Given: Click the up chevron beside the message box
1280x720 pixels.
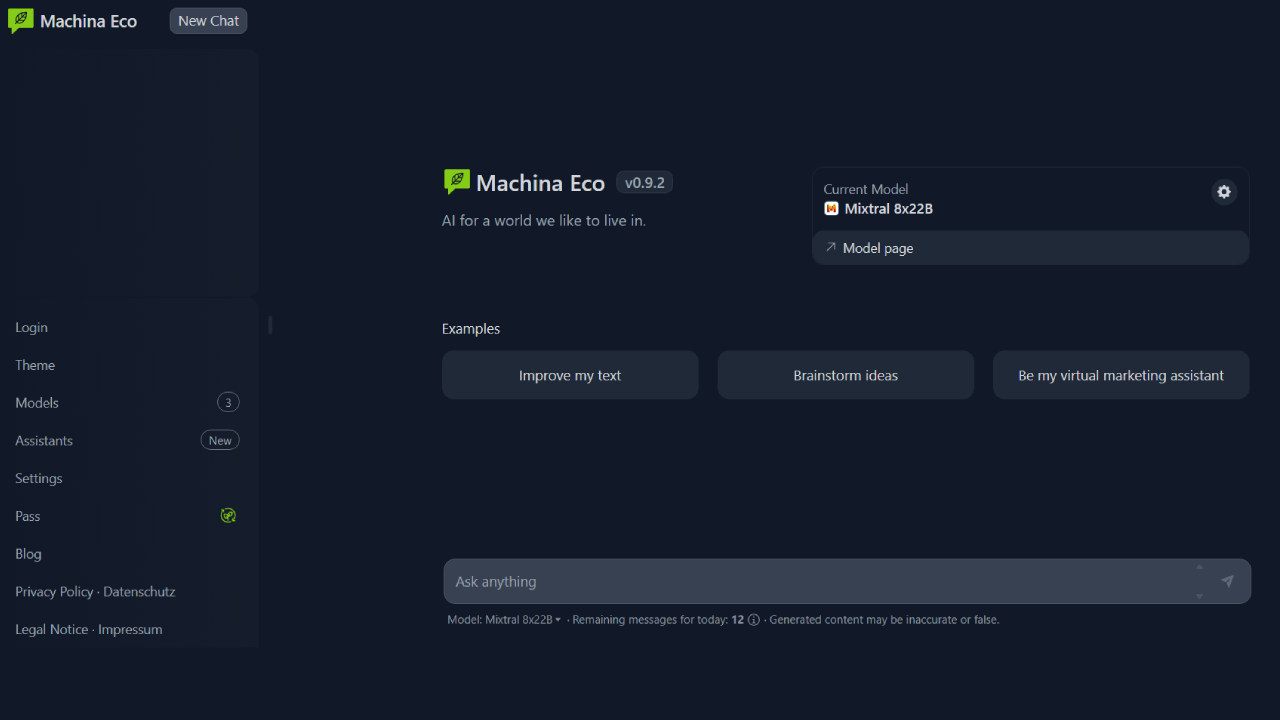Looking at the screenshot, I should tap(1199, 567).
